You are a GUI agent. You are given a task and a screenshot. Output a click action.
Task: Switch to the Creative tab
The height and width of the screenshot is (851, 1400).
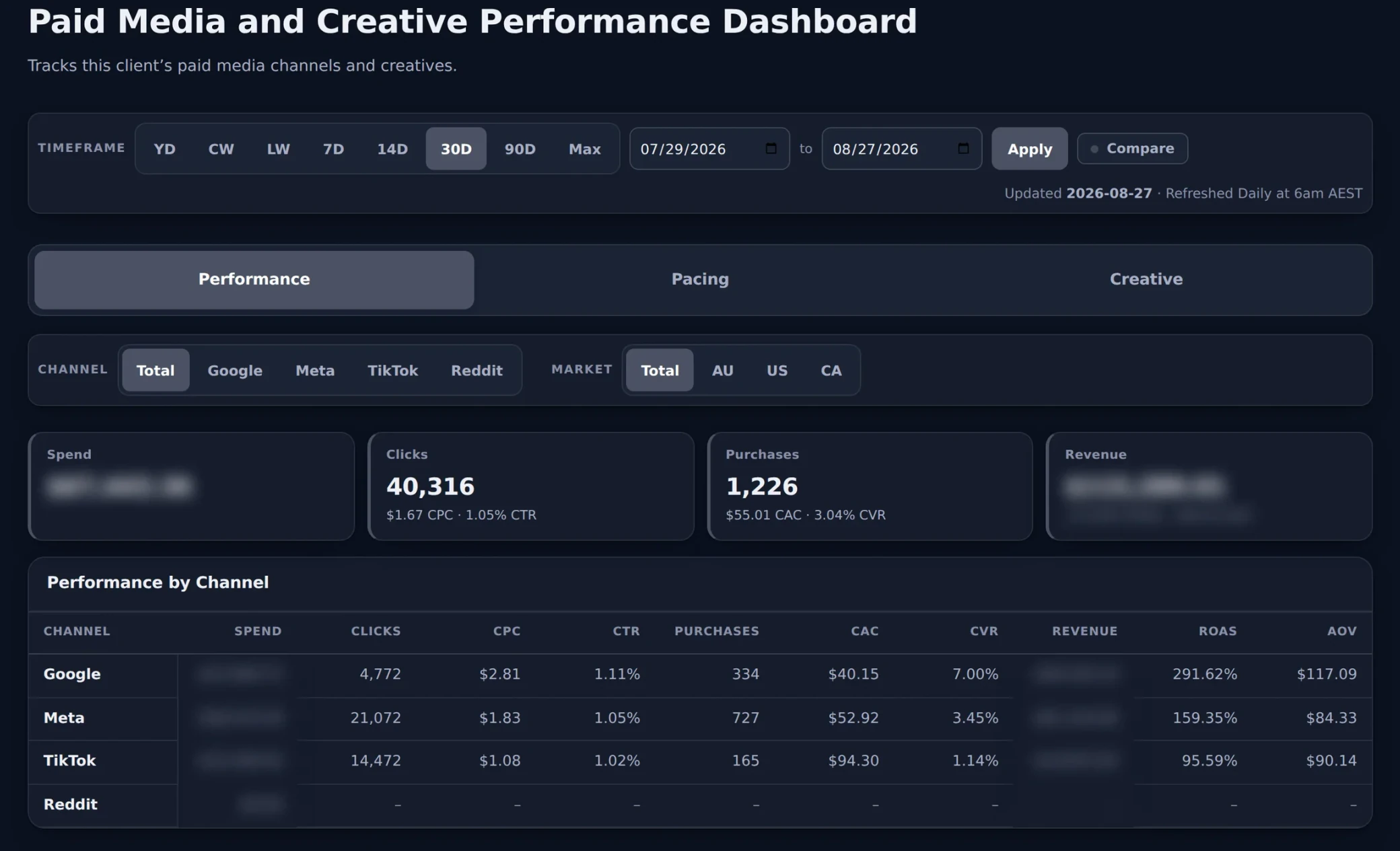click(x=1146, y=280)
